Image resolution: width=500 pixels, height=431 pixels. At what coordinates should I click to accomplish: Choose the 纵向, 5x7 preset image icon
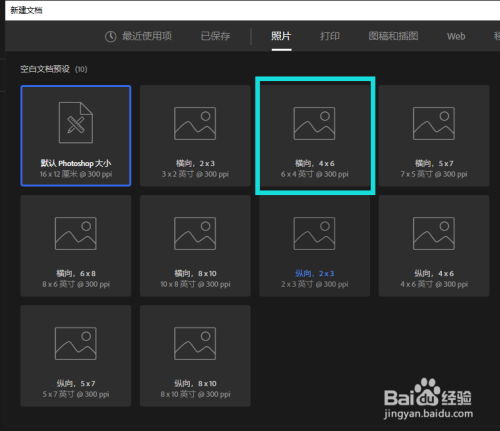(x=76, y=343)
